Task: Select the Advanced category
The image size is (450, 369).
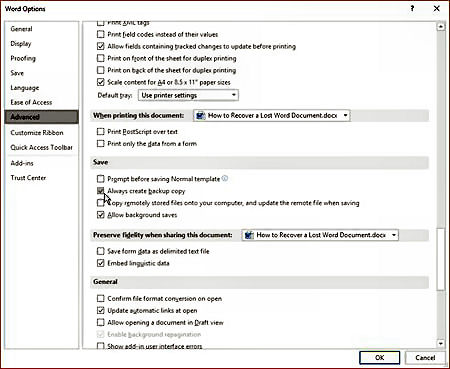Action: coord(42,117)
